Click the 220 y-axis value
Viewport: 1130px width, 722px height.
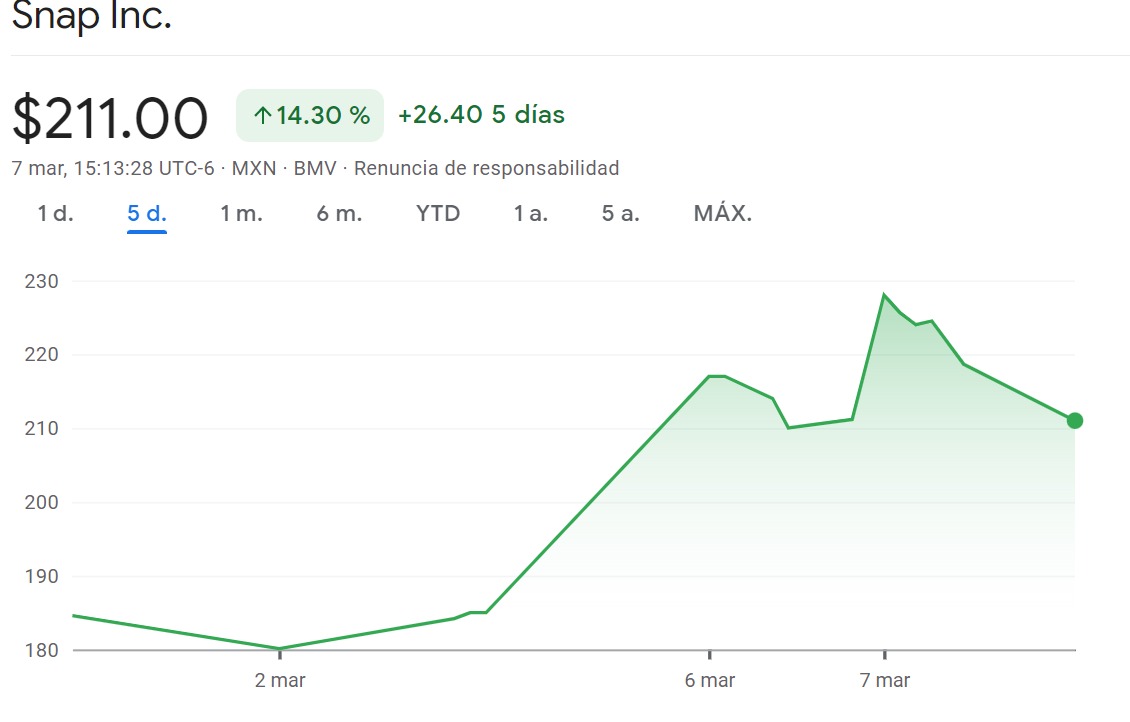point(42,355)
